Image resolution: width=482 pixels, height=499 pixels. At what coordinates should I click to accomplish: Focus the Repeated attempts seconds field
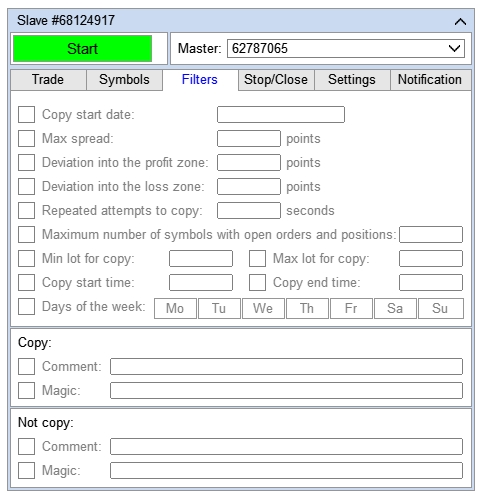tap(249, 211)
